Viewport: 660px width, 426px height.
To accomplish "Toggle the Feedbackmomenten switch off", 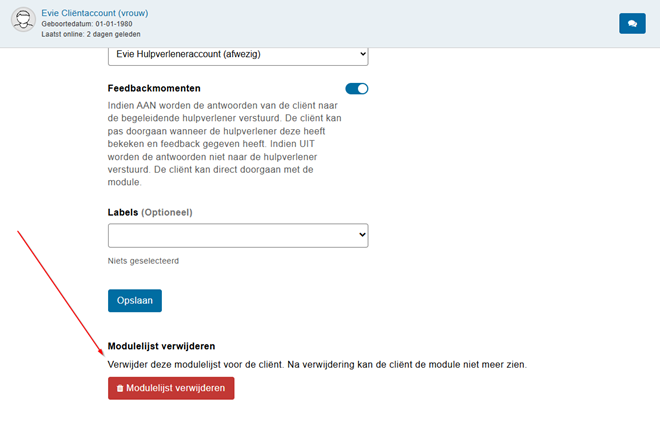I will click(357, 88).
